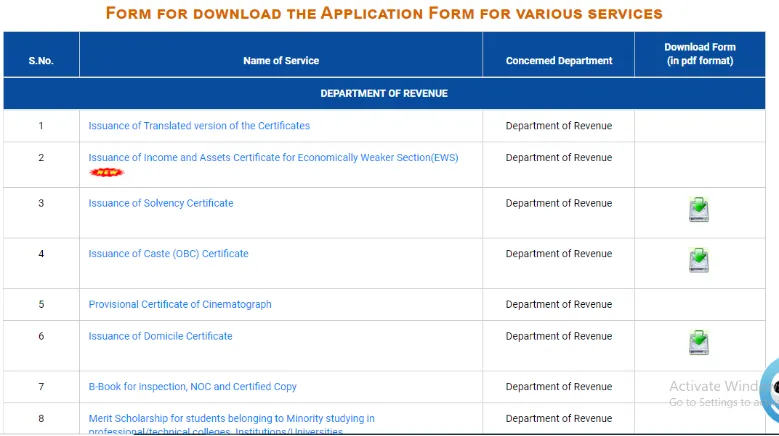Open Issuance of Translated version of Certificates
779x436 pixels.
coord(199,126)
